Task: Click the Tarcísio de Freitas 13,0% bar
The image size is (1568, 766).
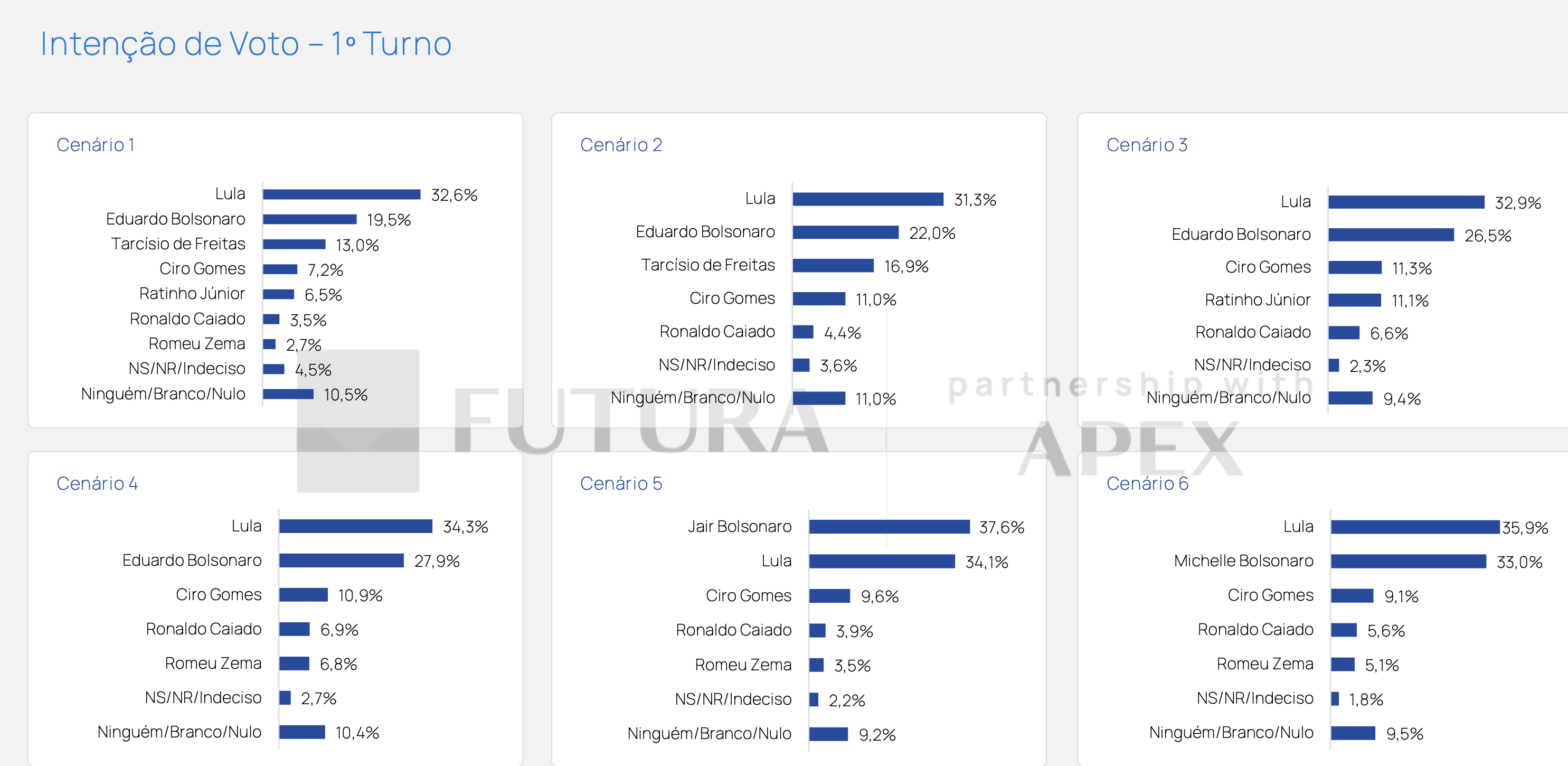Action: click(294, 244)
